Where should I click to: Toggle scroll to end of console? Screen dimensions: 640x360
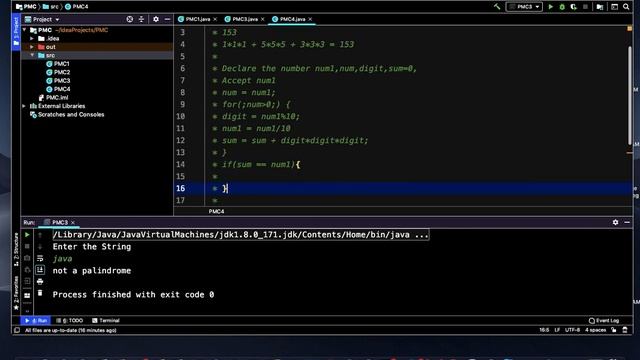click(40, 270)
